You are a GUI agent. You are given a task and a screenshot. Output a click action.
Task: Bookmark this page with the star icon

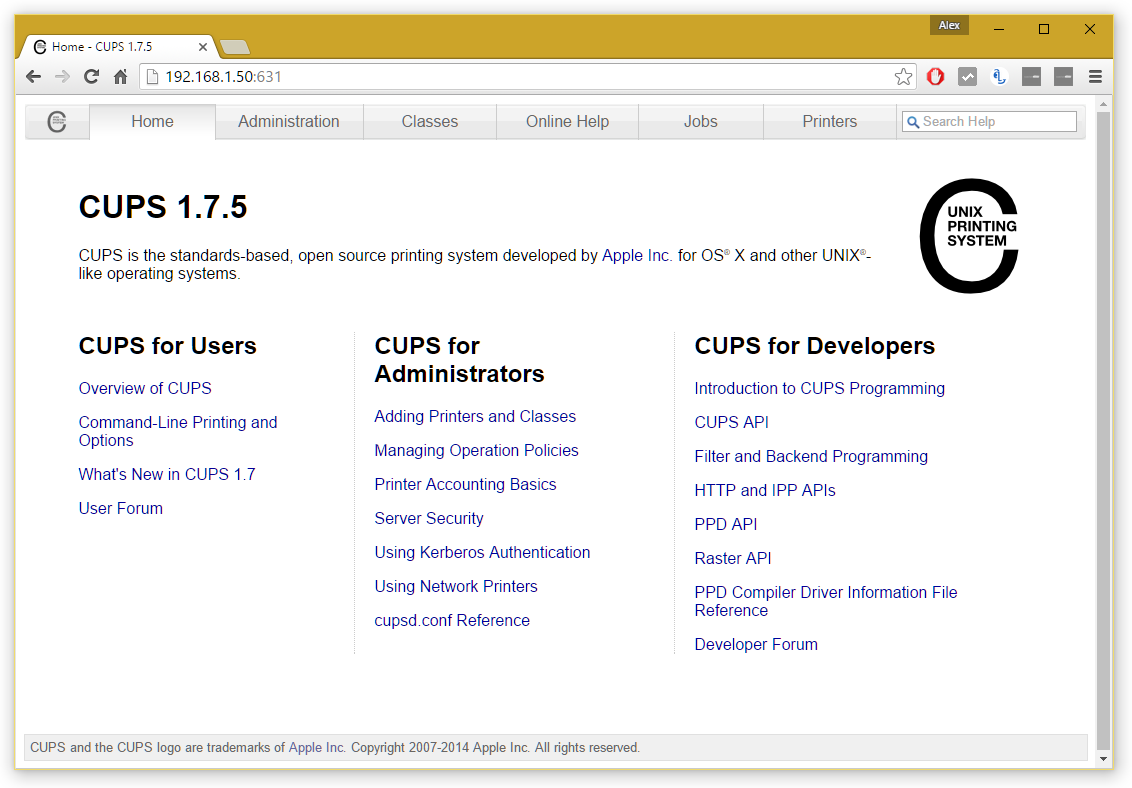903,76
